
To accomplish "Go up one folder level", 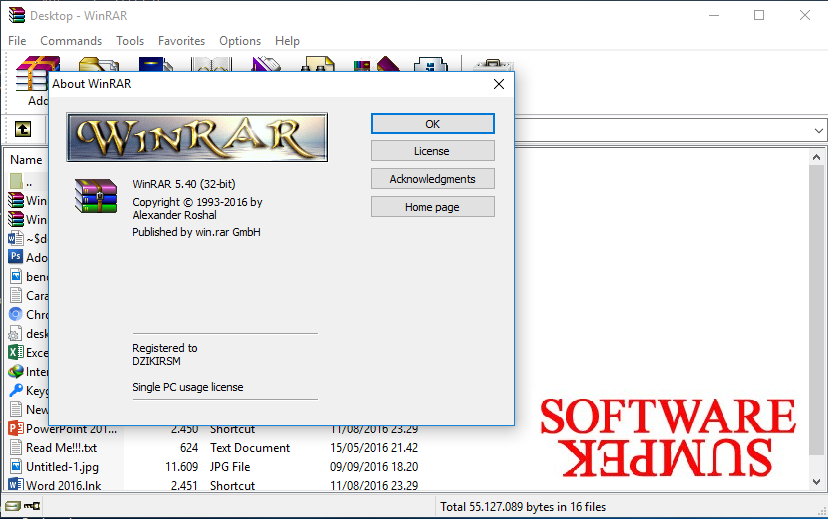I will [x=23, y=129].
